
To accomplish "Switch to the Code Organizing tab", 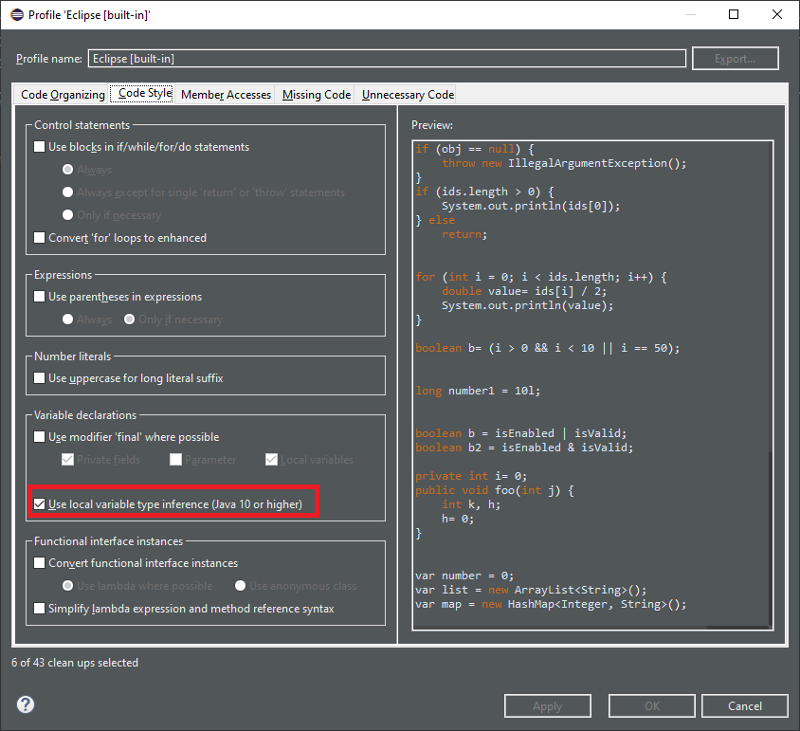I will tap(62, 94).
